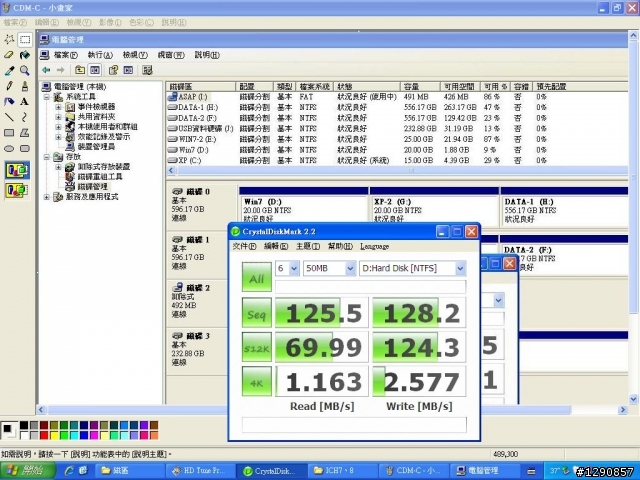
Task: Choose the Curve tool in Paint
Action: pos(25,117)
